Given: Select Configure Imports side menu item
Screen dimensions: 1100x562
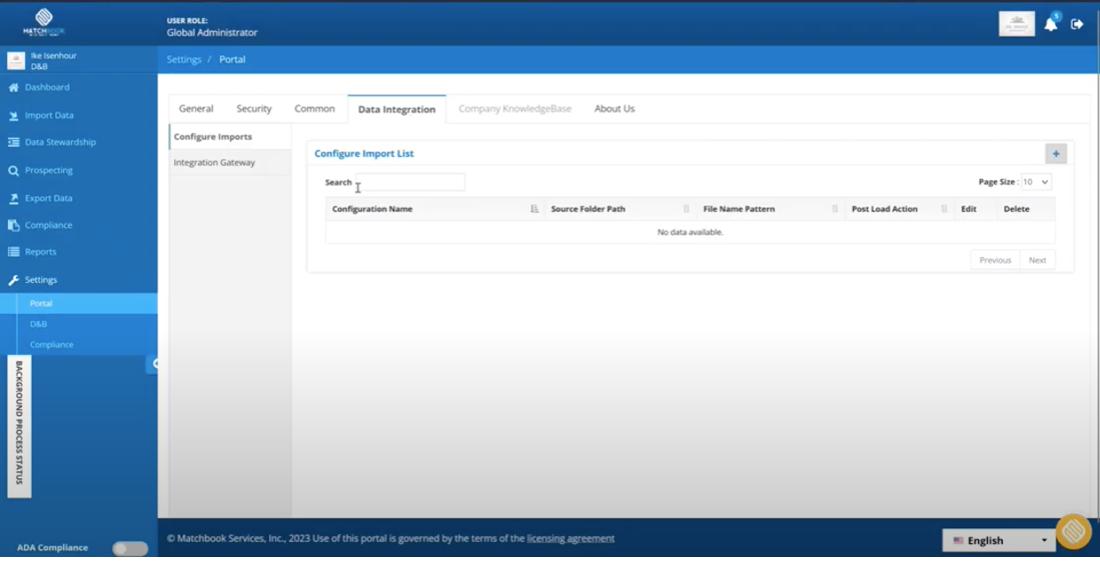Looking at the screenshot, I should pyautogui.click(x=230, y=137).
